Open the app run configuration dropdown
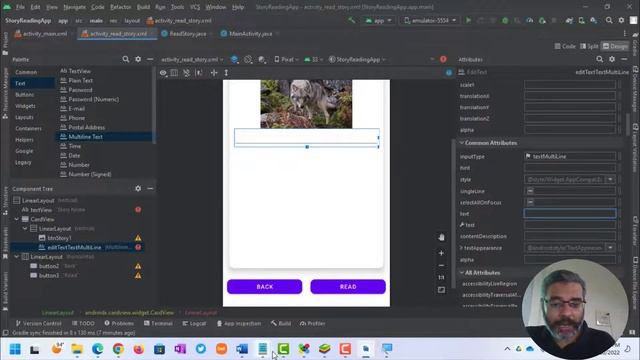 (378, 20)
